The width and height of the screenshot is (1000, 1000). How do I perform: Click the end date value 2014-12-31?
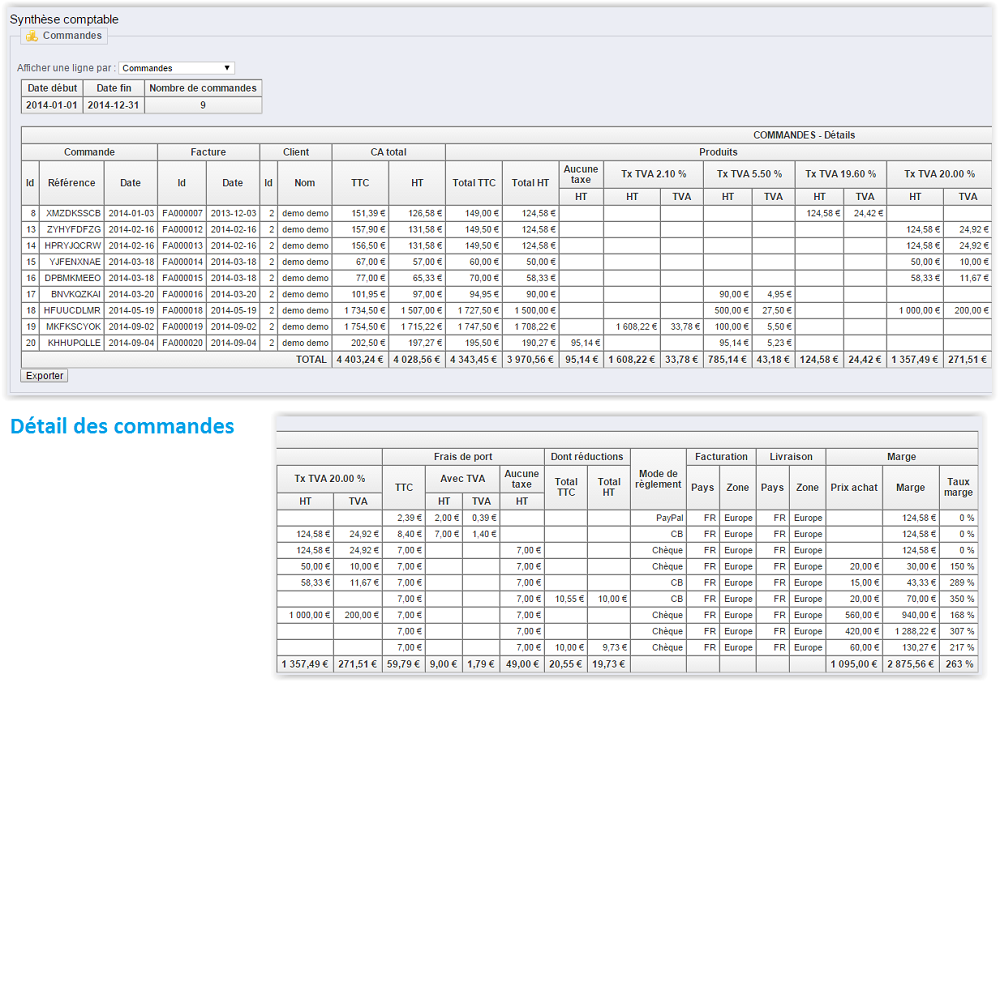click(114, 105)
